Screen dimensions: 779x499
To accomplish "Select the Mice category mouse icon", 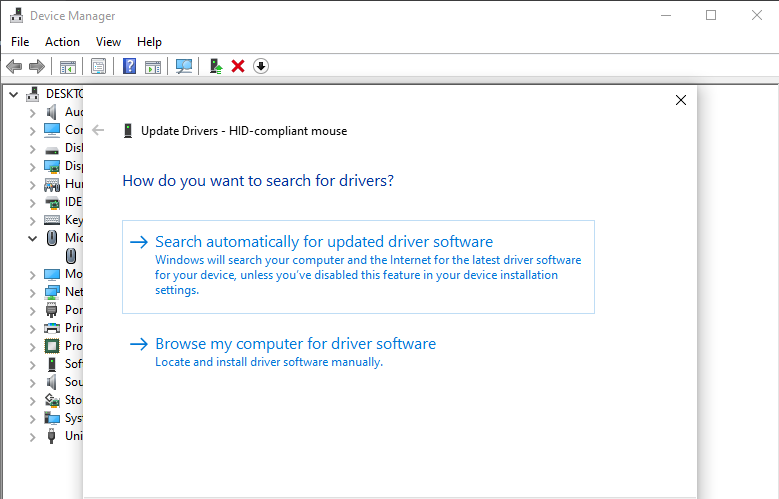I will click(x=52, y=238).
